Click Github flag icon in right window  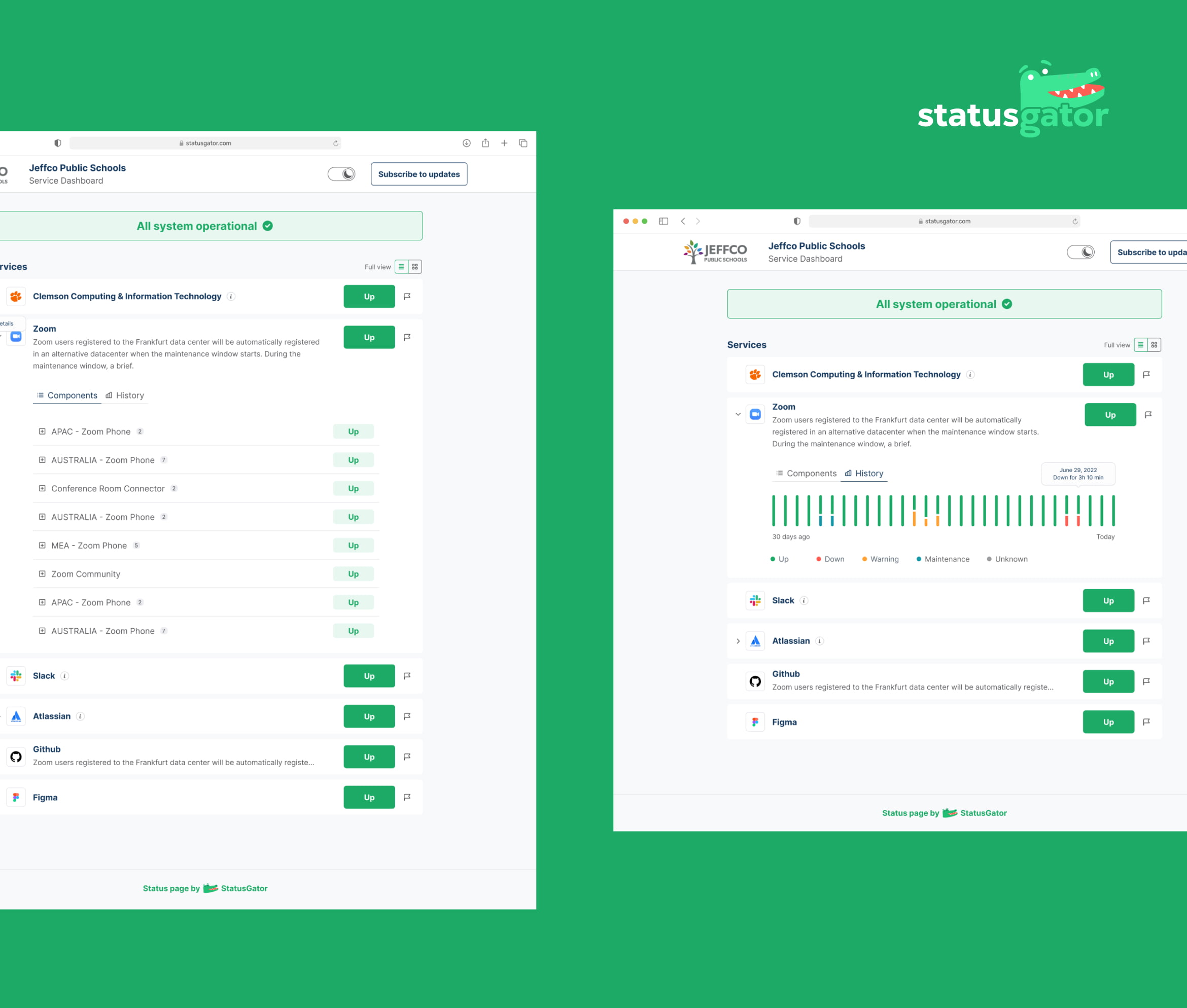(x=1146, y=681)
